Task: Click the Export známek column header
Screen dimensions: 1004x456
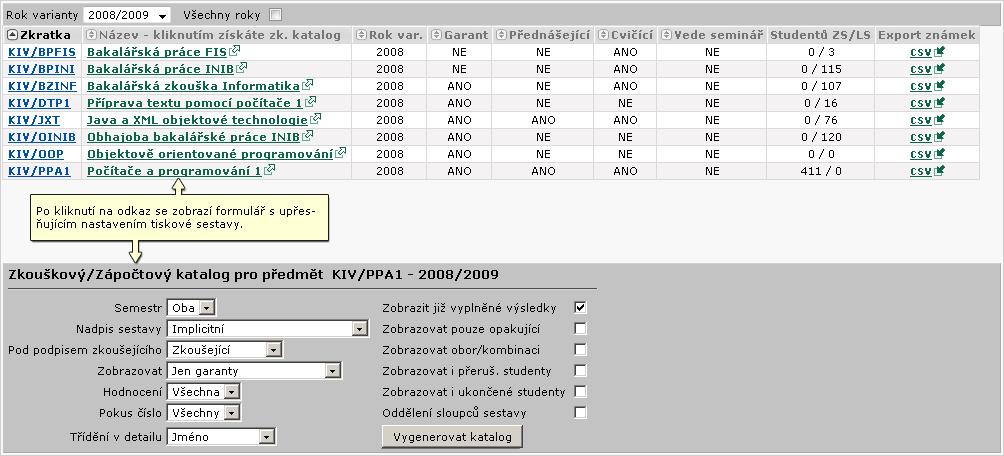Action: (927, 35)
